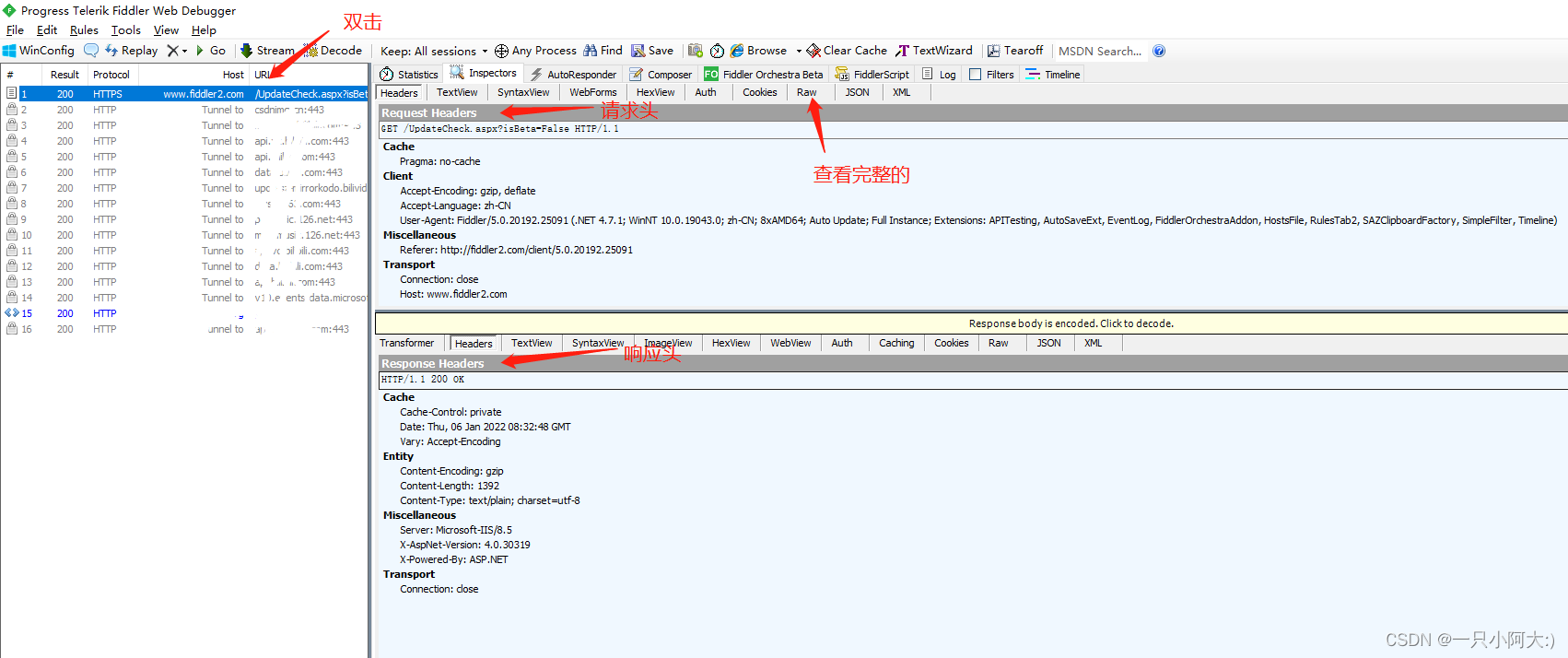Image resolution: width=1568 pixels, height=658 pixels.
Task: Open the response XML tab
Action: [1093, 343]
